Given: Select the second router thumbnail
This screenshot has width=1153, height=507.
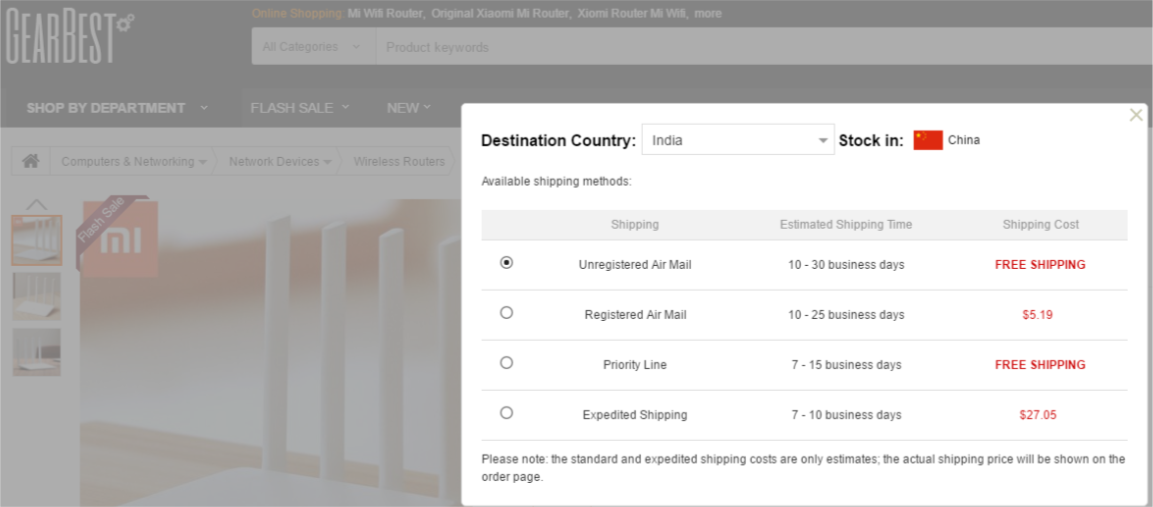Looking at the screenshot, I should (37, 297).
